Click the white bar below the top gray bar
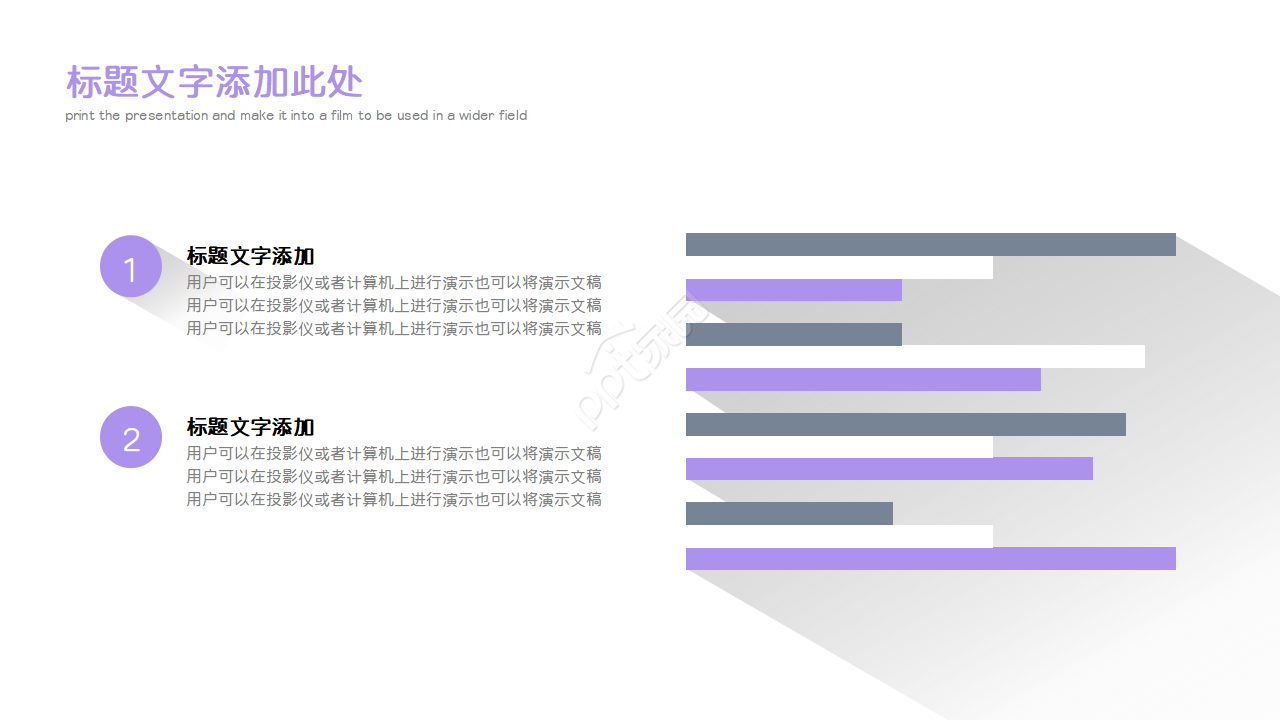1280x720 pixels. [x=838, y=267]
